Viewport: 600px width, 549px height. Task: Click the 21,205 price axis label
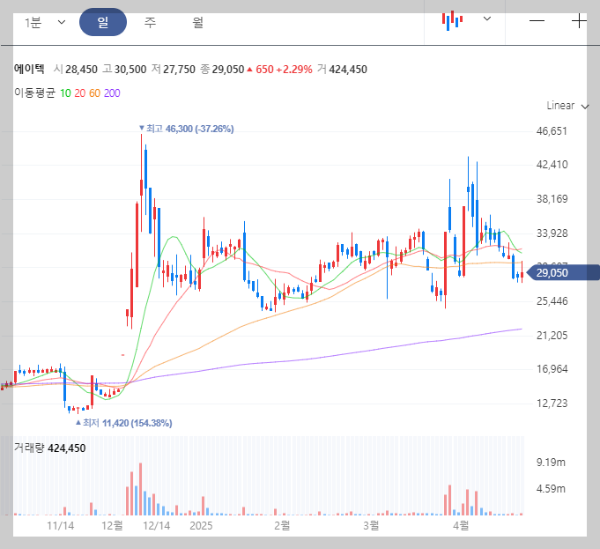coord(552,336)
